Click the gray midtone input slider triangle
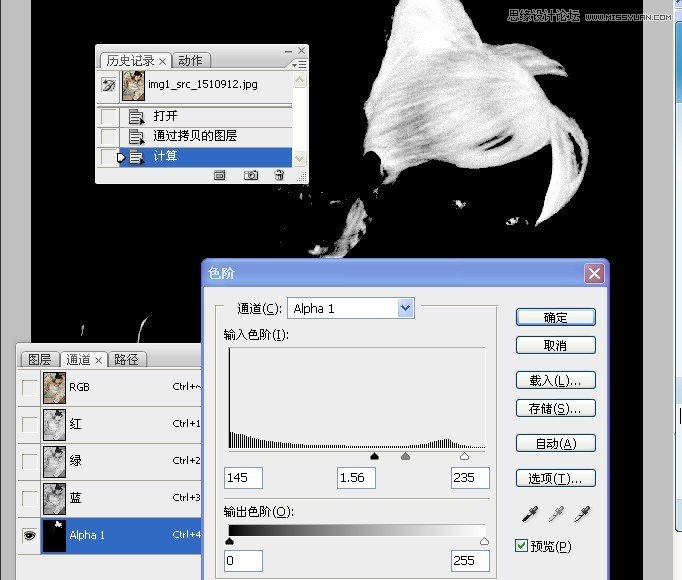 [x=405, y=456]
